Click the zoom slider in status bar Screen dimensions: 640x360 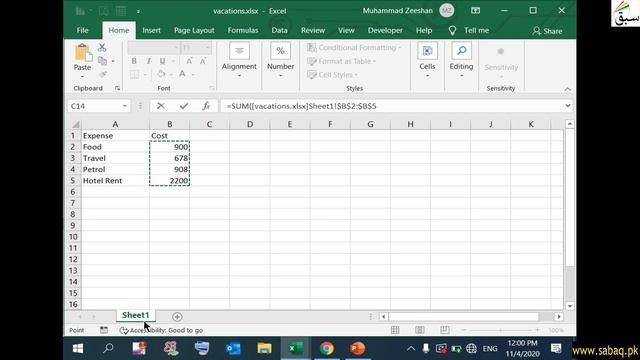tap(501, 330)
